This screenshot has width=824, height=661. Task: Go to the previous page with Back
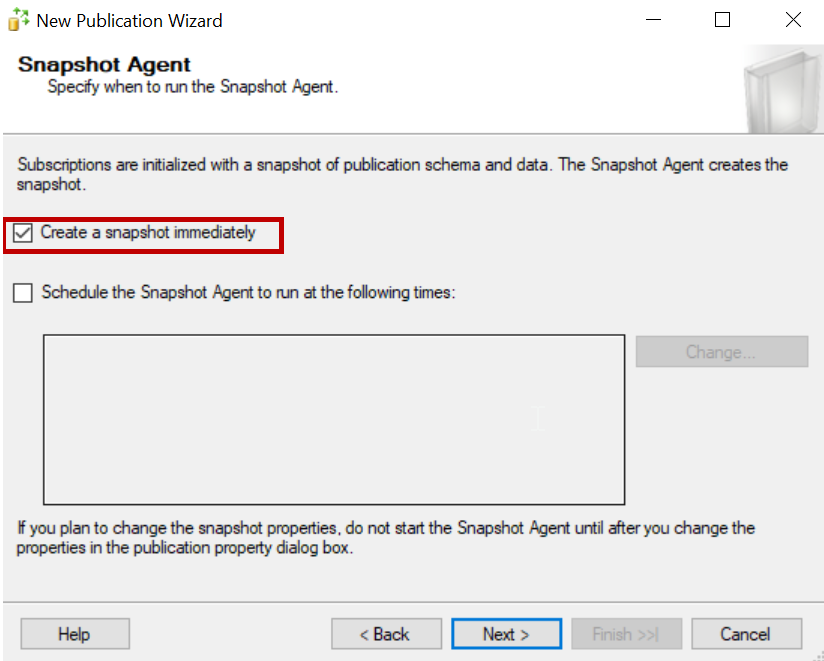click(x=386, y=634)
